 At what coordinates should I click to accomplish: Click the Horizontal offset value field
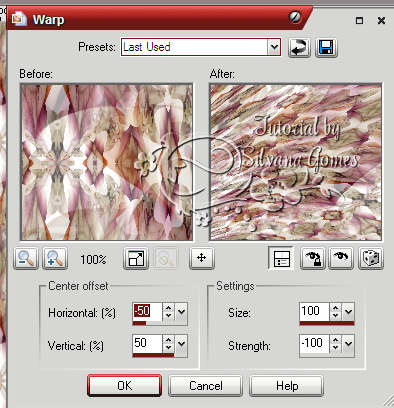click(x=147, y=311)
